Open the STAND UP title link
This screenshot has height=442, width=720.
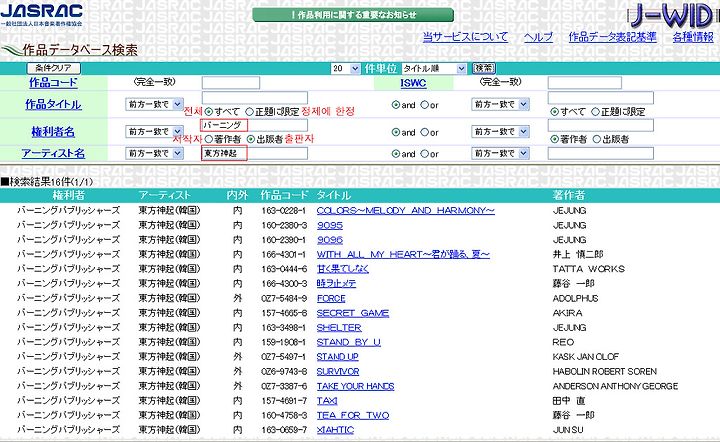(338, 357)
